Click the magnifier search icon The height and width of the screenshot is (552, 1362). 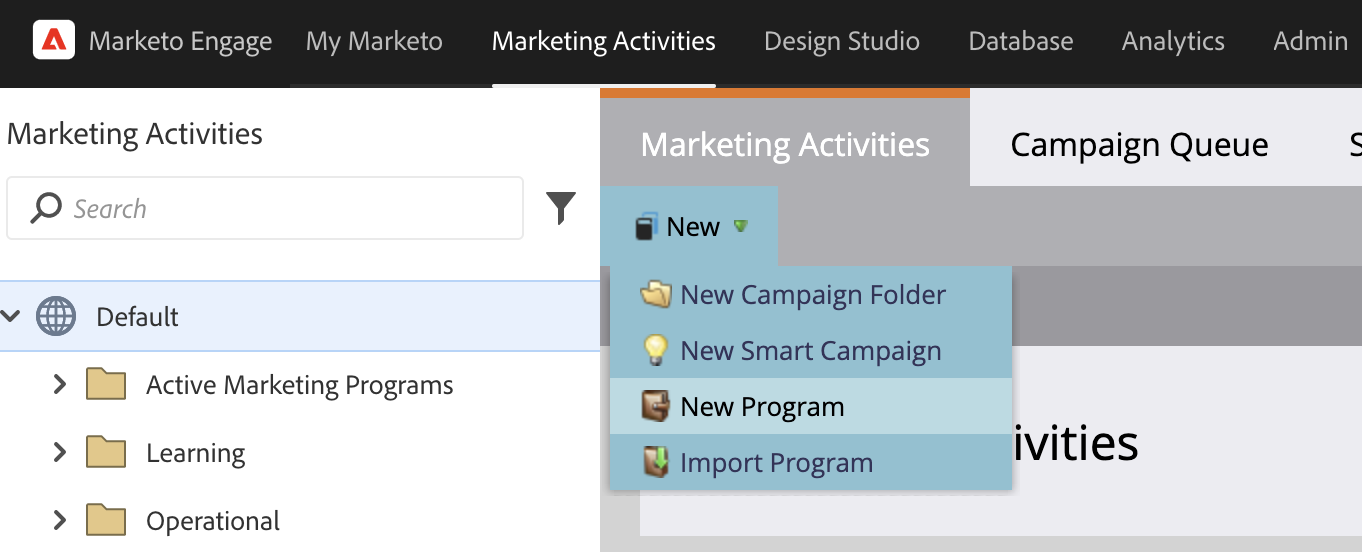coord(46,208)
